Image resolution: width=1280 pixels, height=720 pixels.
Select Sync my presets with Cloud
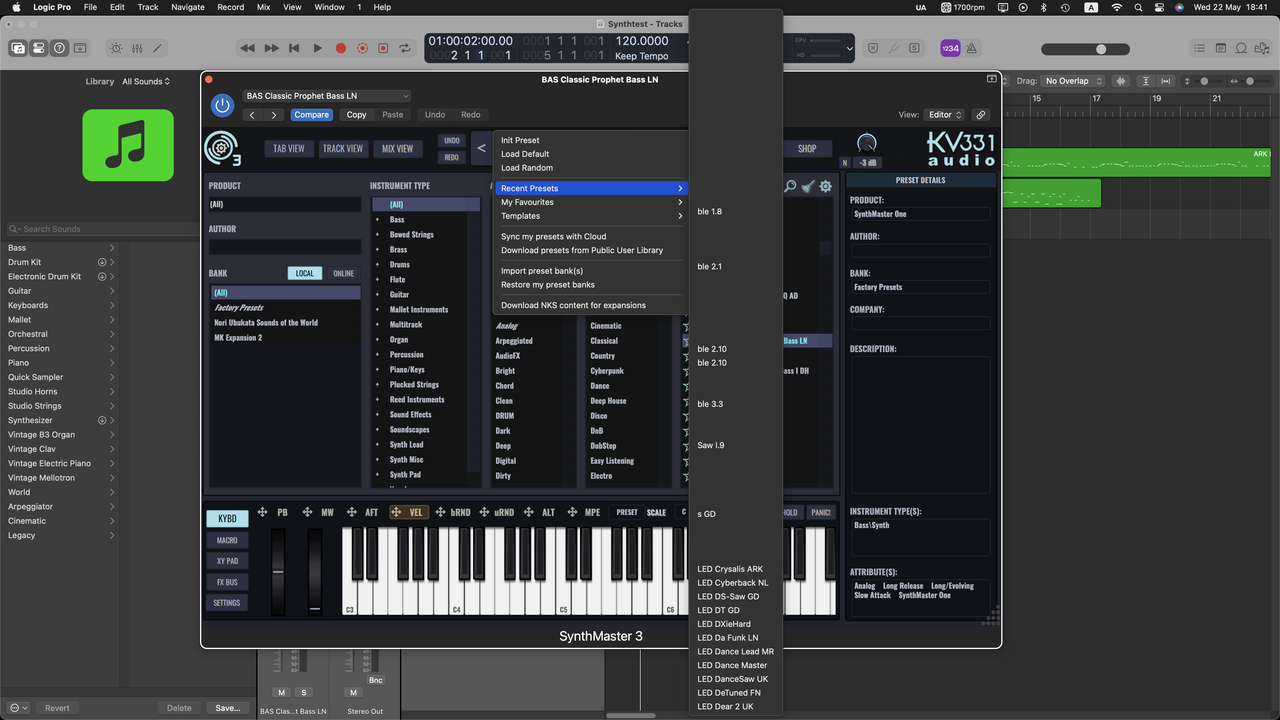point(554,237)
